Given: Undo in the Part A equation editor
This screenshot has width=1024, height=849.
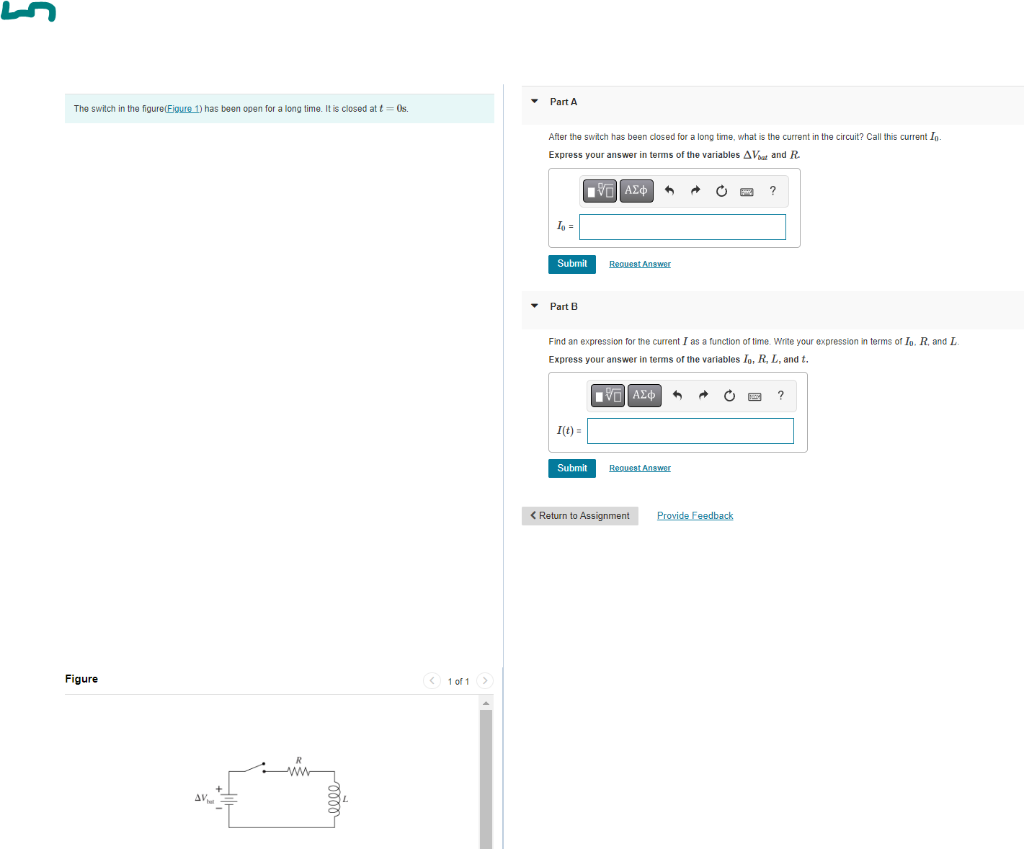Looking at the screenshot, I should click(669, 191).
